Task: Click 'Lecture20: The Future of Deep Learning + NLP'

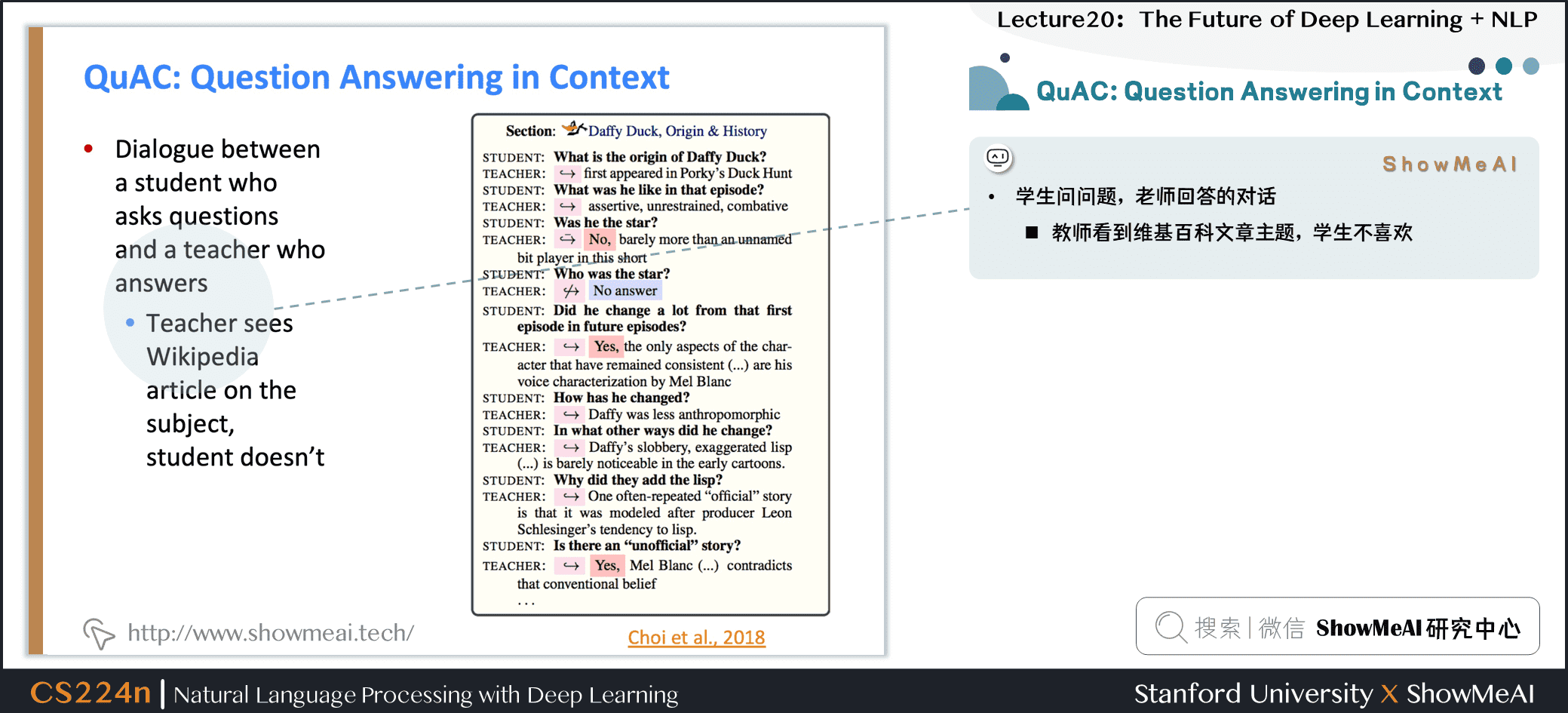Action: [x=1267, y=20]
